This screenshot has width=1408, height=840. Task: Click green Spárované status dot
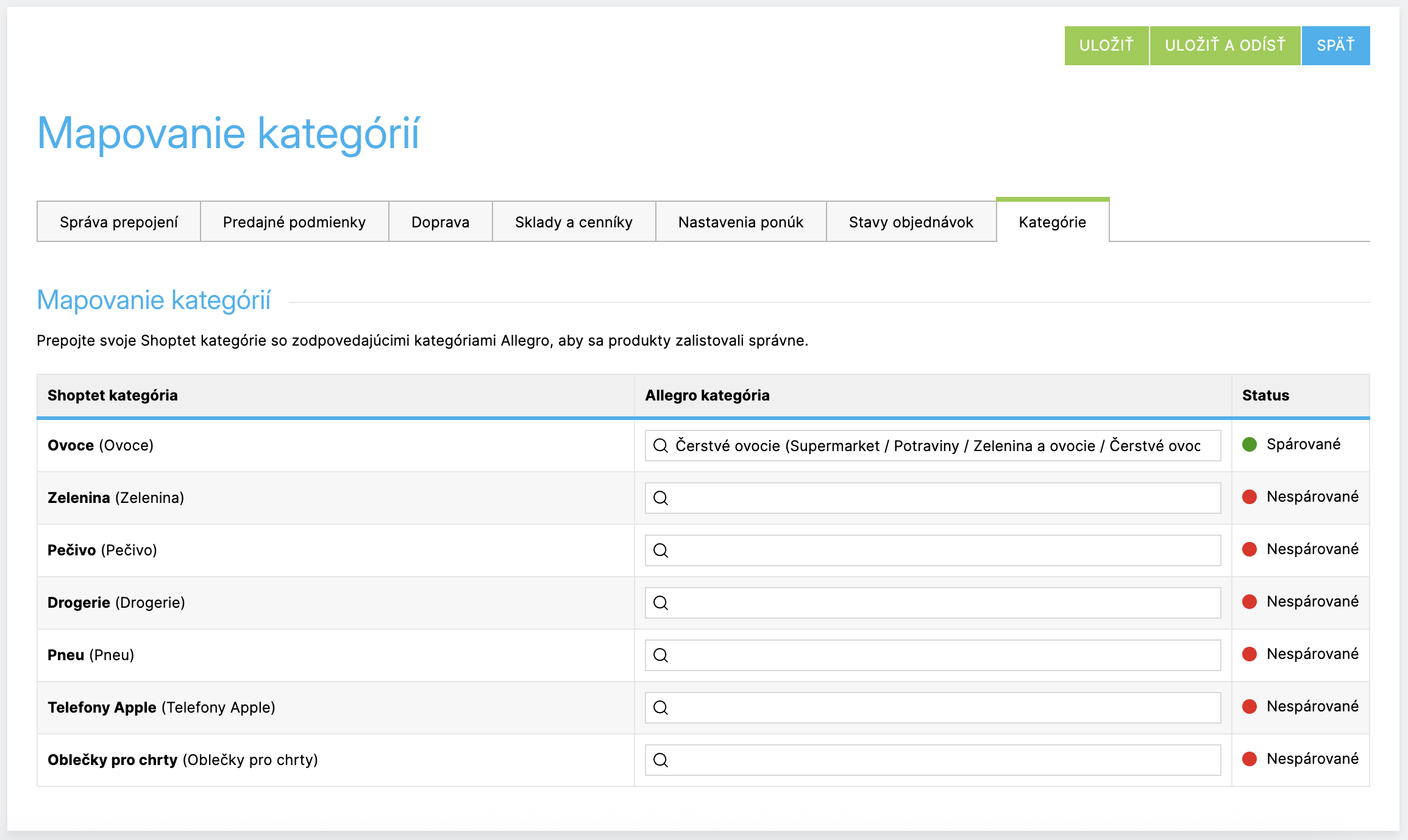[x=1250, y=444]
